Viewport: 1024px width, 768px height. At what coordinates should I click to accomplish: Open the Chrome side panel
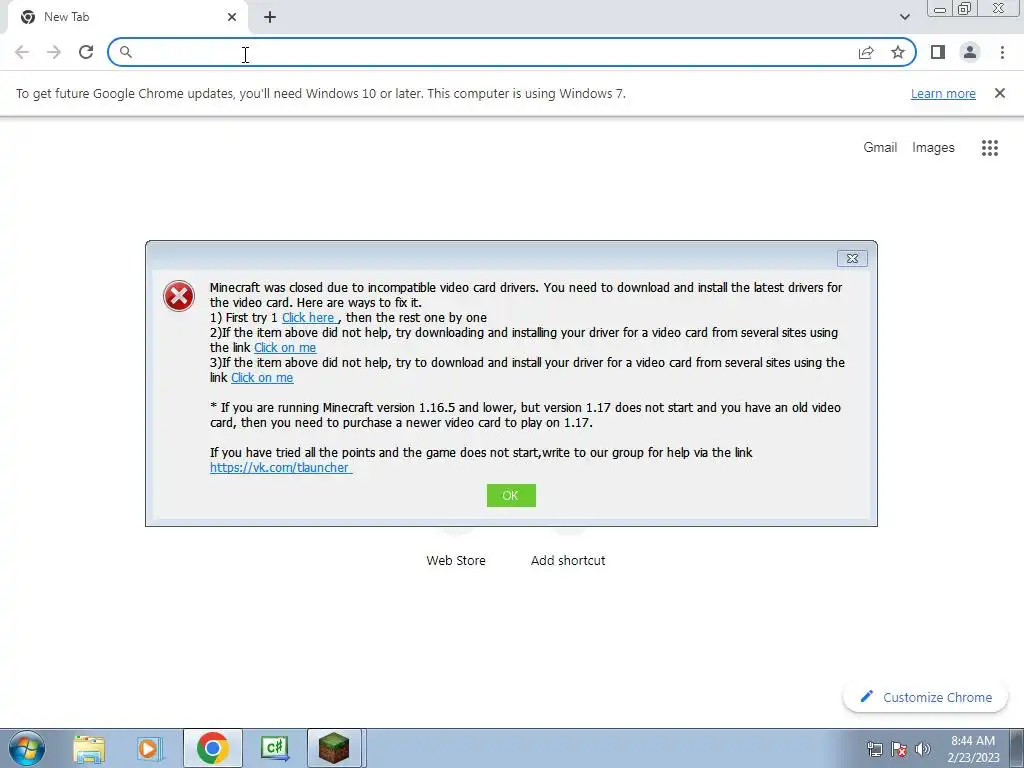(x=938, y=52)
